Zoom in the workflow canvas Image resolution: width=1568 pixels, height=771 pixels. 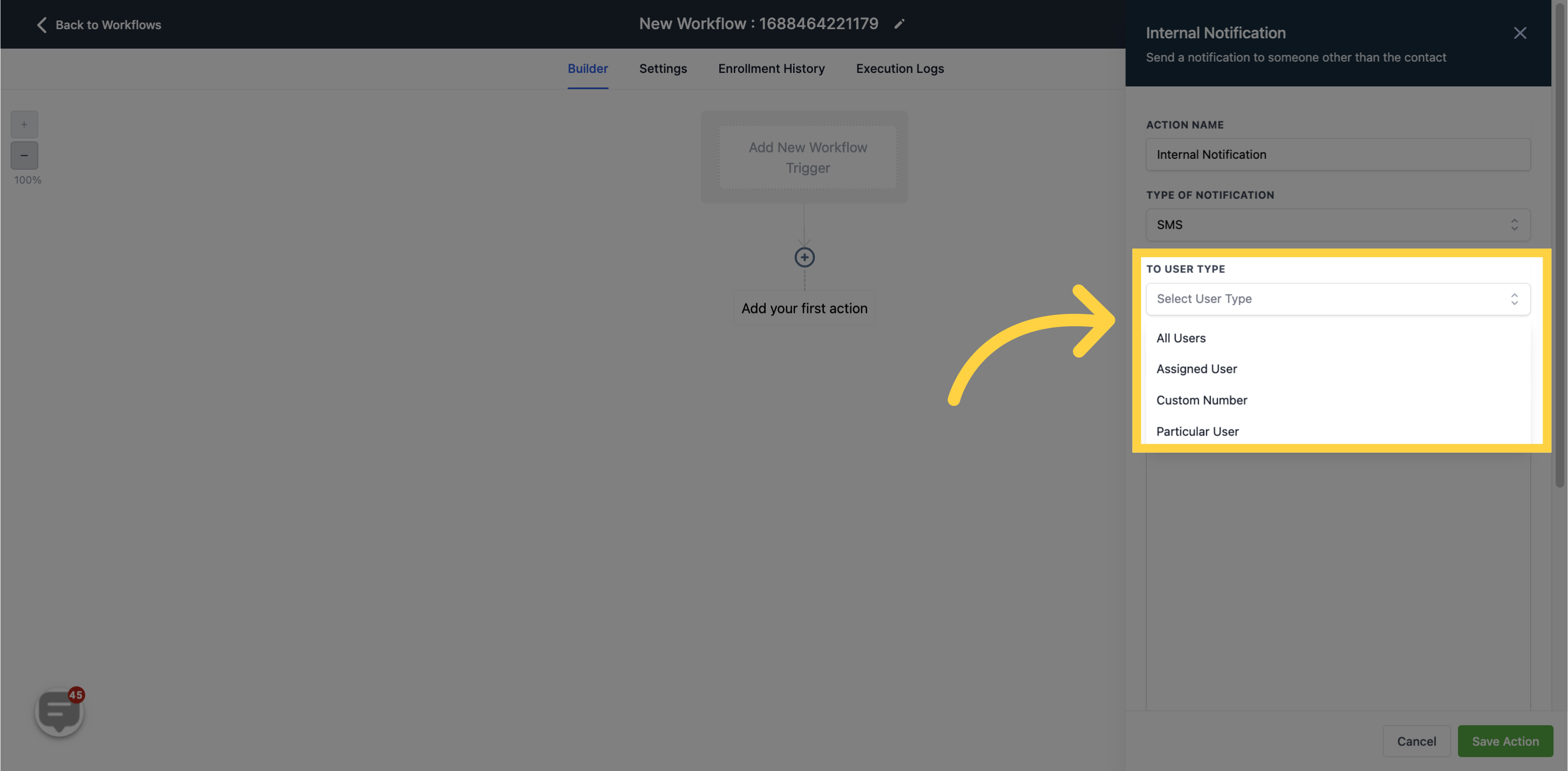24,124
